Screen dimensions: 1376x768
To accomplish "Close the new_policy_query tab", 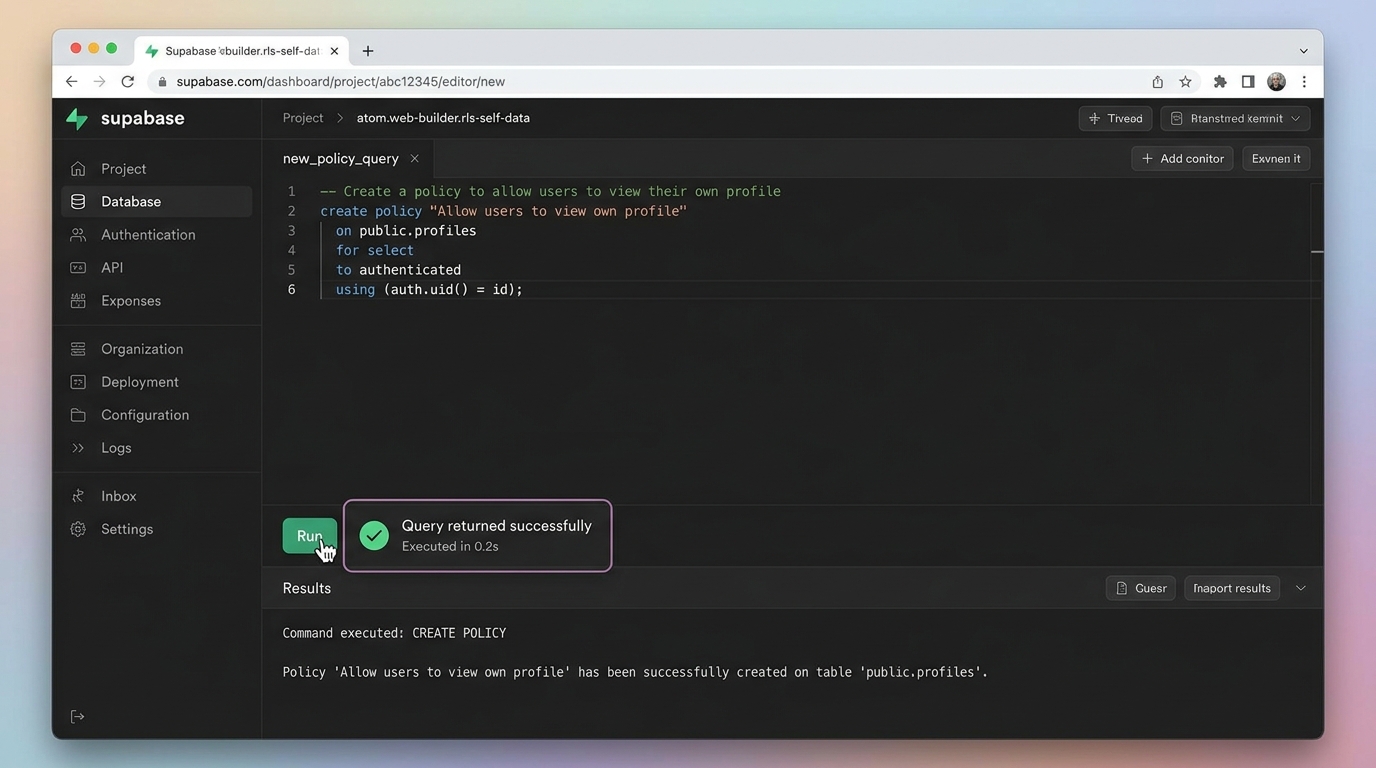I will point(414,159).
